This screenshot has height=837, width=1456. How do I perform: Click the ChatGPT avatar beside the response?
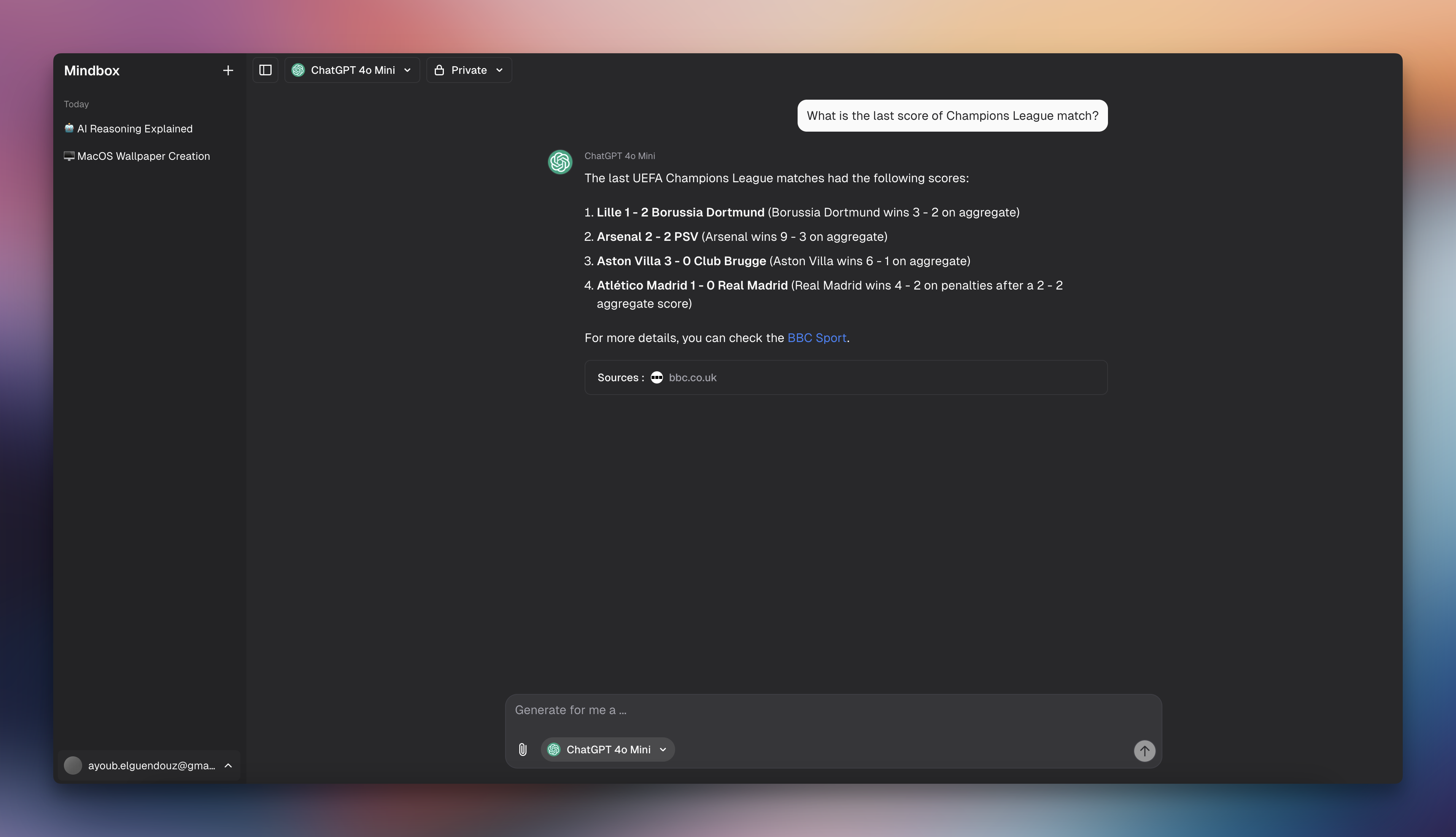560,162
